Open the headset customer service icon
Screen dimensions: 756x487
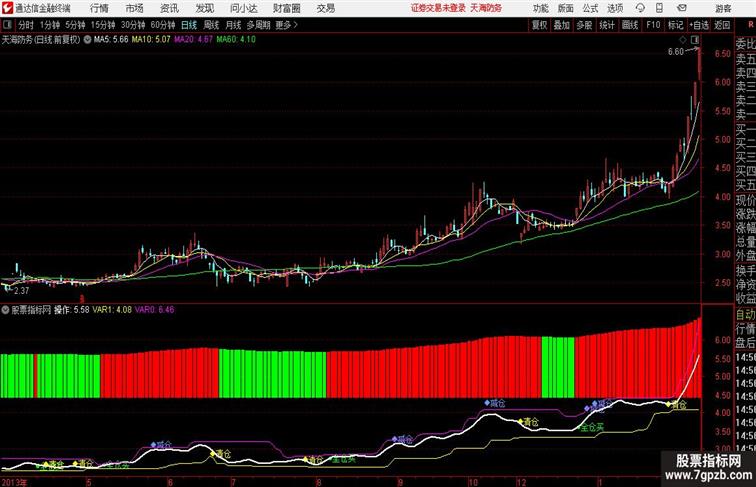pos(640,8)
